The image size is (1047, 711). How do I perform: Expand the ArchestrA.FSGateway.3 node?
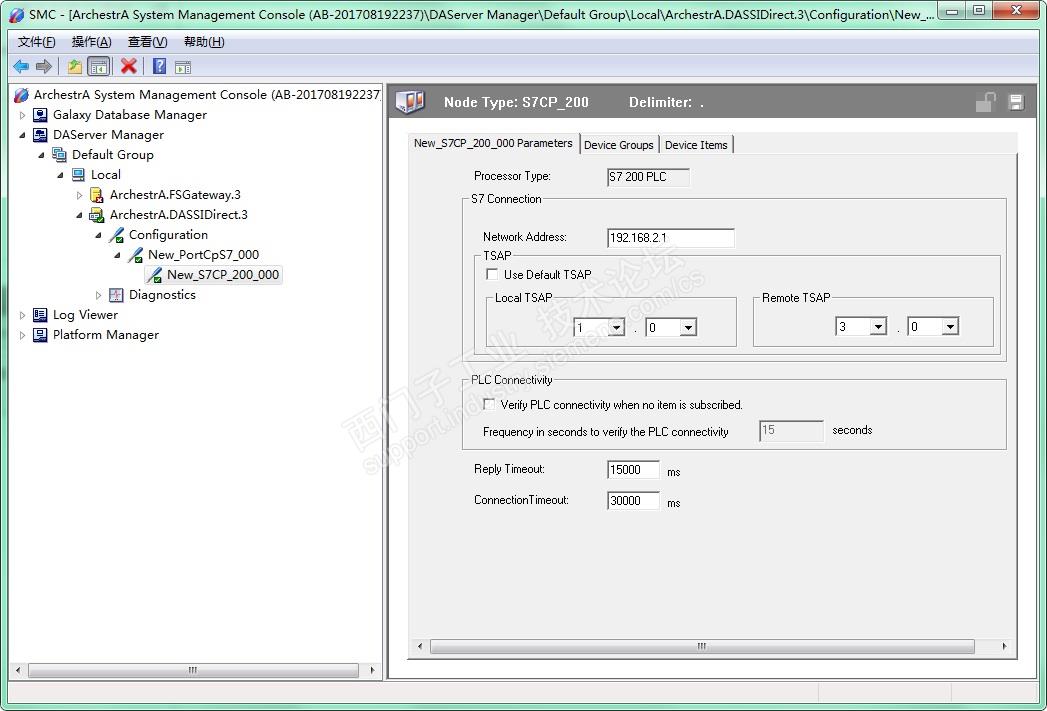click(x=79, y=195)
